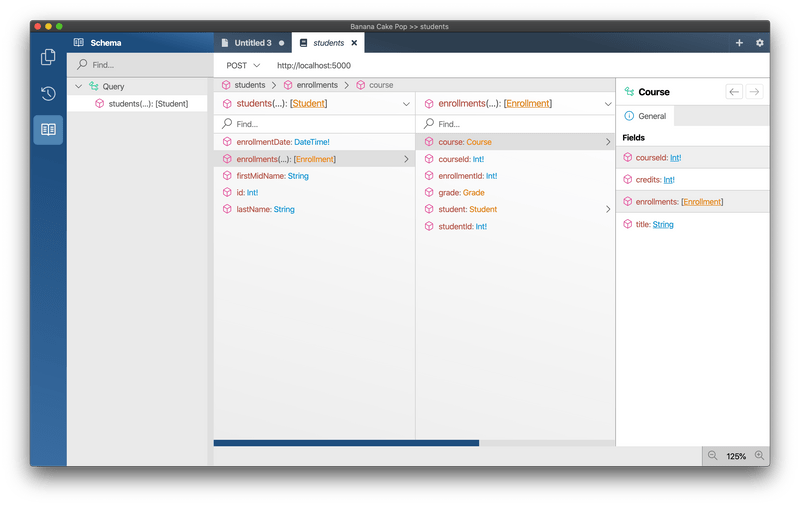
Task: Open settings gear icon
Action: coord(759,43)
